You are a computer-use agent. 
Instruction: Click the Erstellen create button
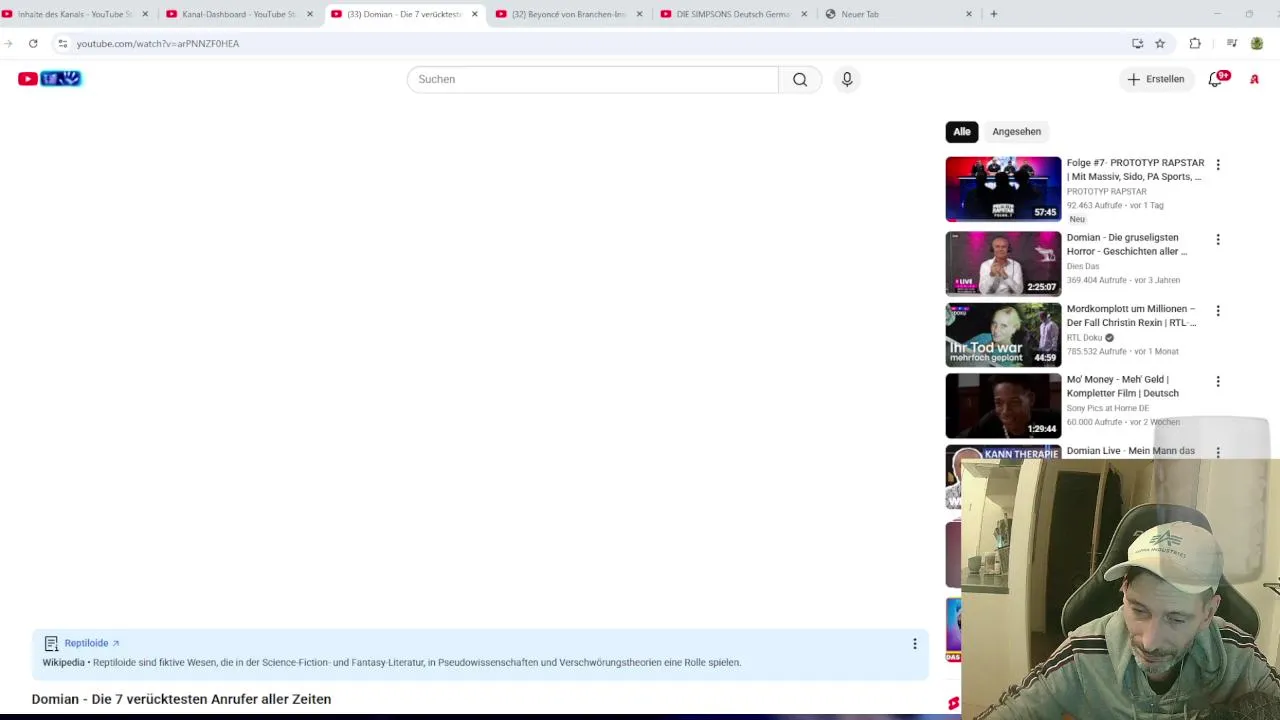pyautogui.click(x=1156, y=79)
